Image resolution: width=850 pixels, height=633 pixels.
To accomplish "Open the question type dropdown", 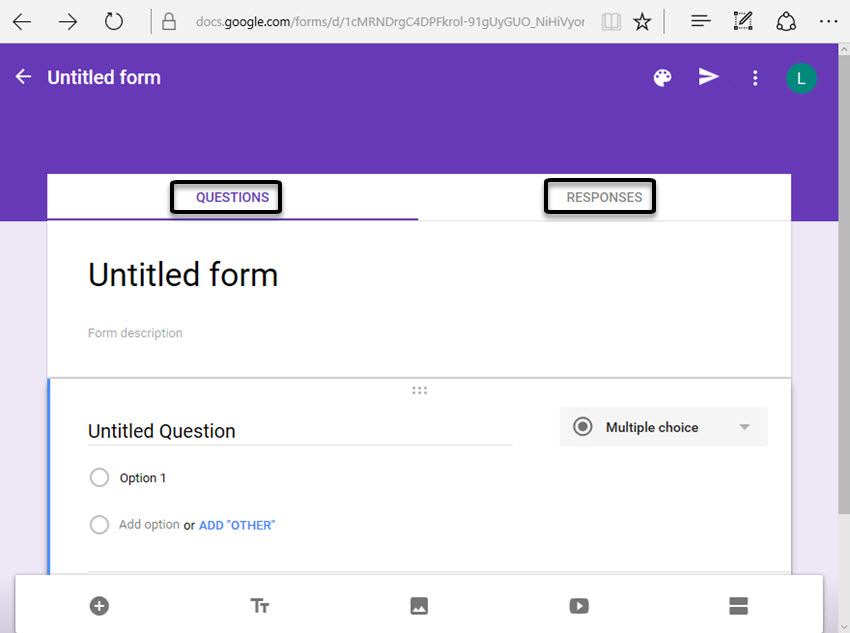I will point(663,426).
